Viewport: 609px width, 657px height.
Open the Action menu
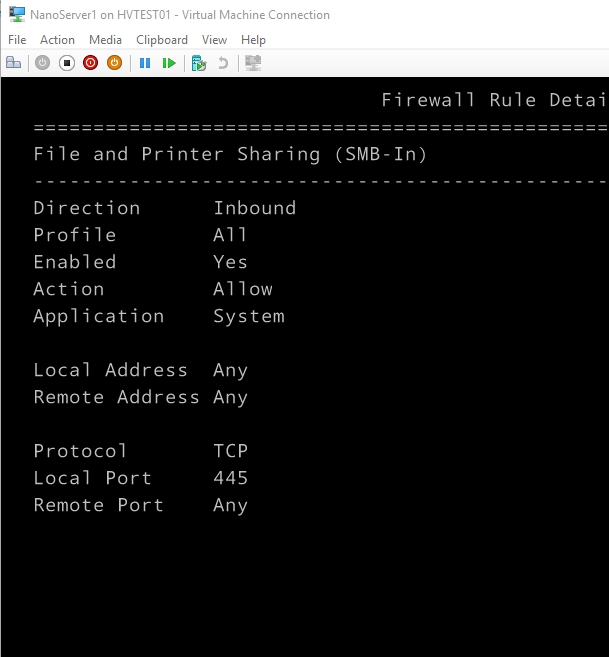click(57, 40)
